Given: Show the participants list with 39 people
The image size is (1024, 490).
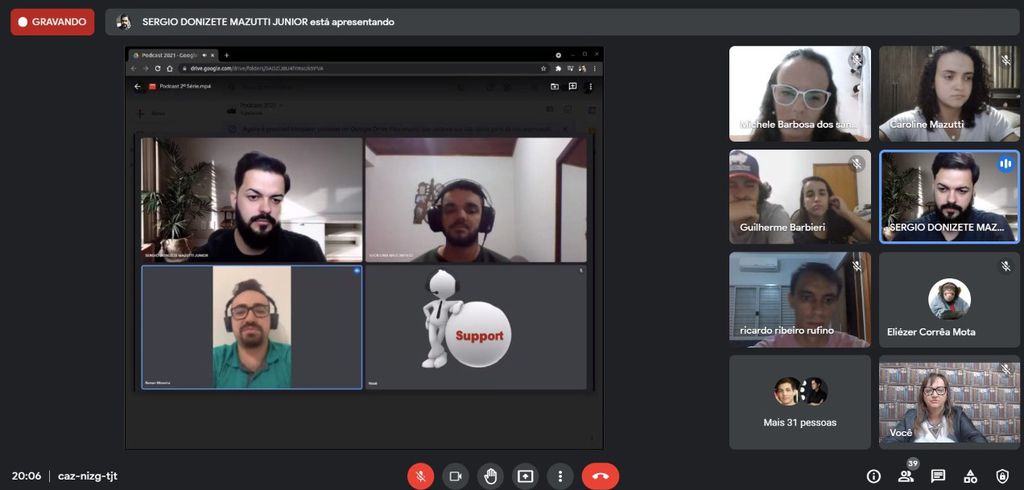Looking at the screenshot, I should [x=906, y=476].
